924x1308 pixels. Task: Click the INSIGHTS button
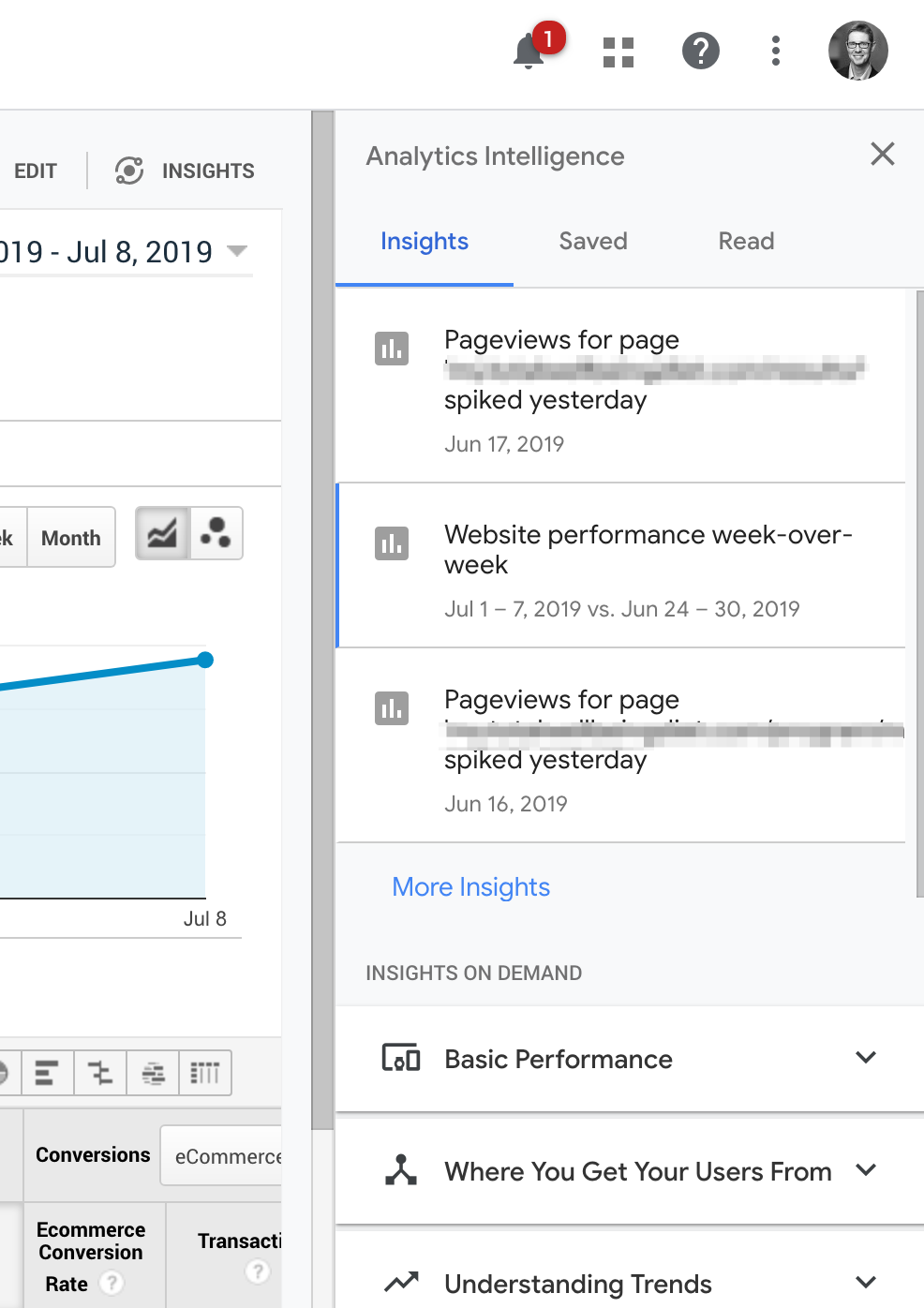186,171
